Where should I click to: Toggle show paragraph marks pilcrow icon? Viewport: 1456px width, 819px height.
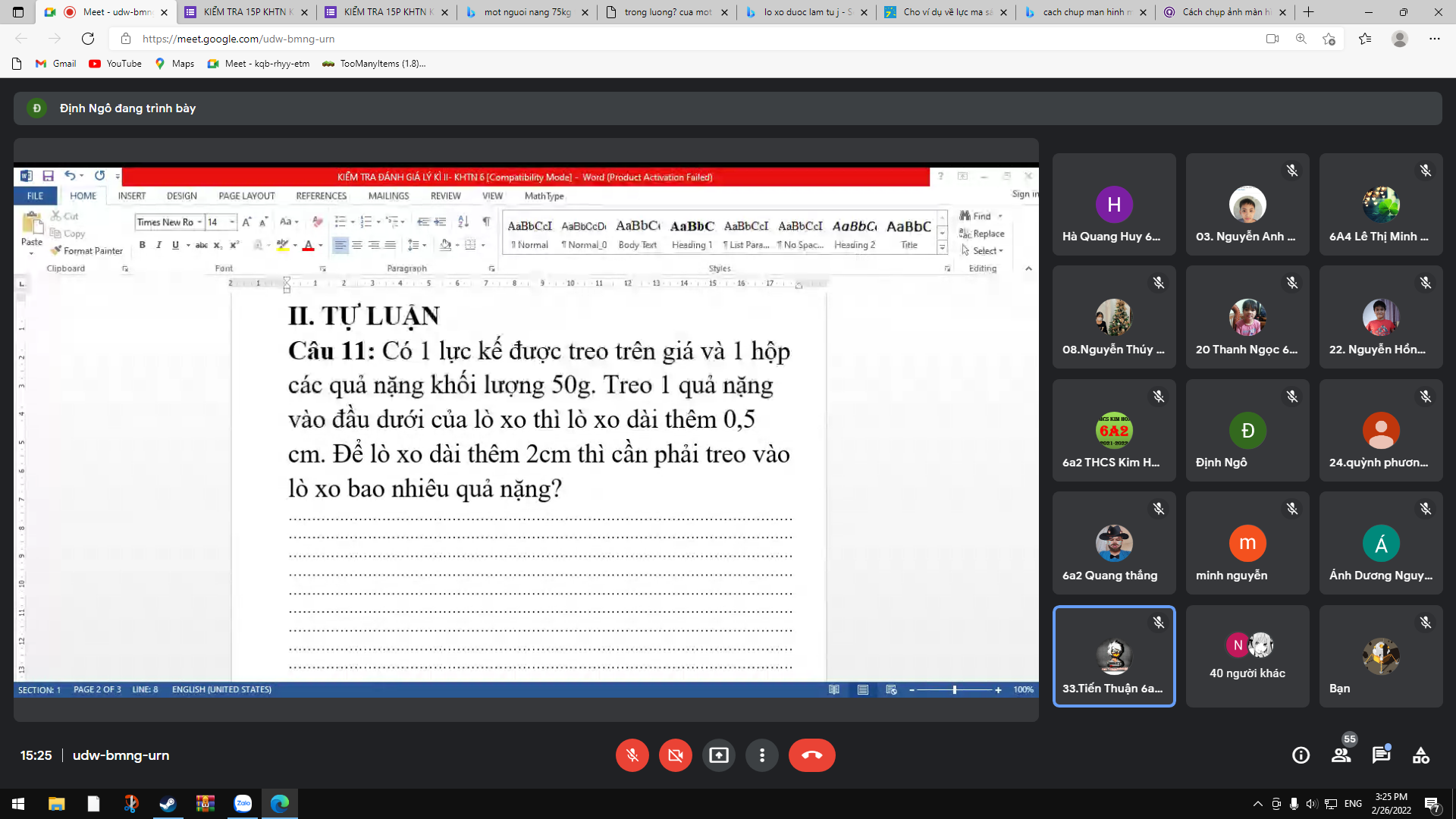tap(486, 221)
